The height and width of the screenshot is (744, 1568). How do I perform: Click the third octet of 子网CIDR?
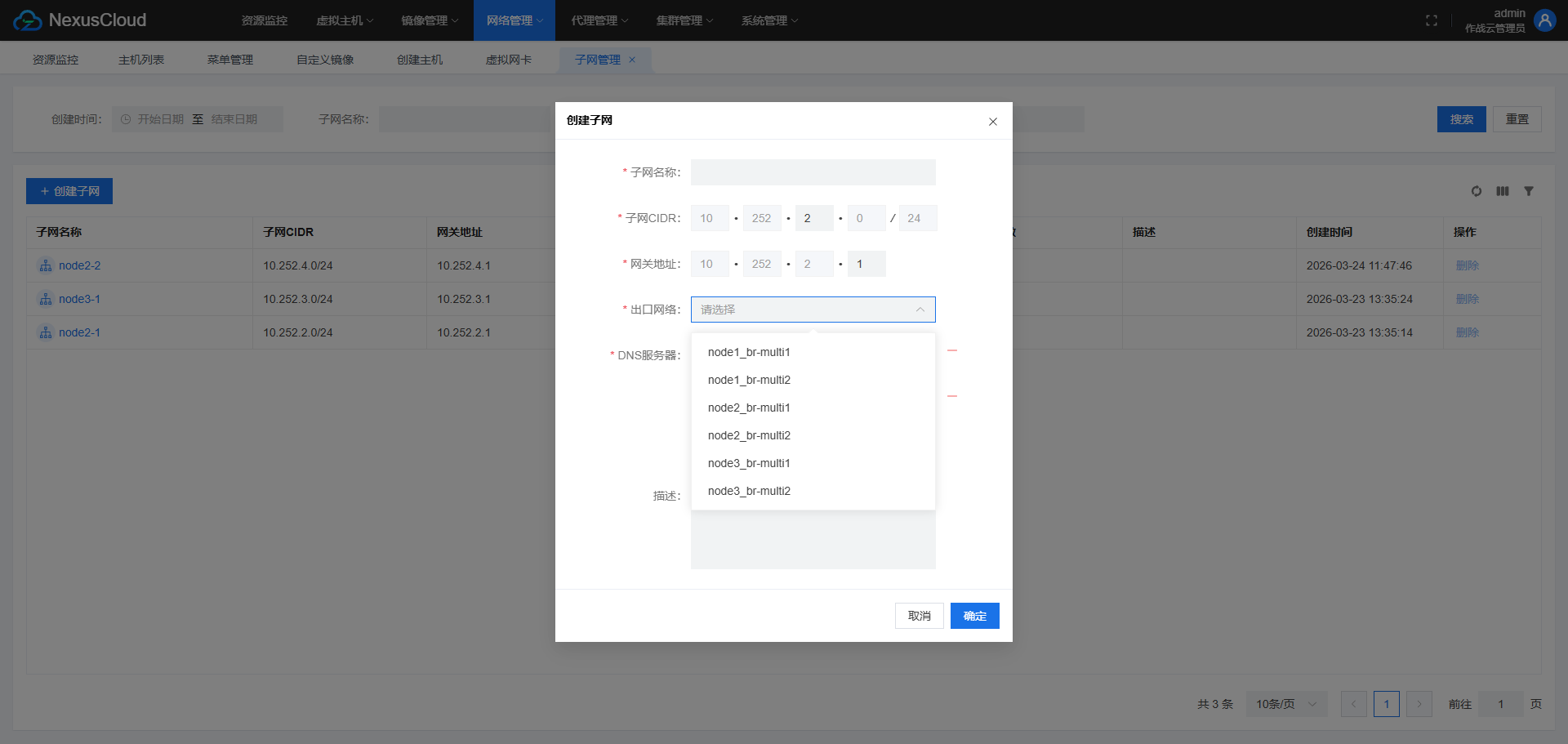(813, 218)
